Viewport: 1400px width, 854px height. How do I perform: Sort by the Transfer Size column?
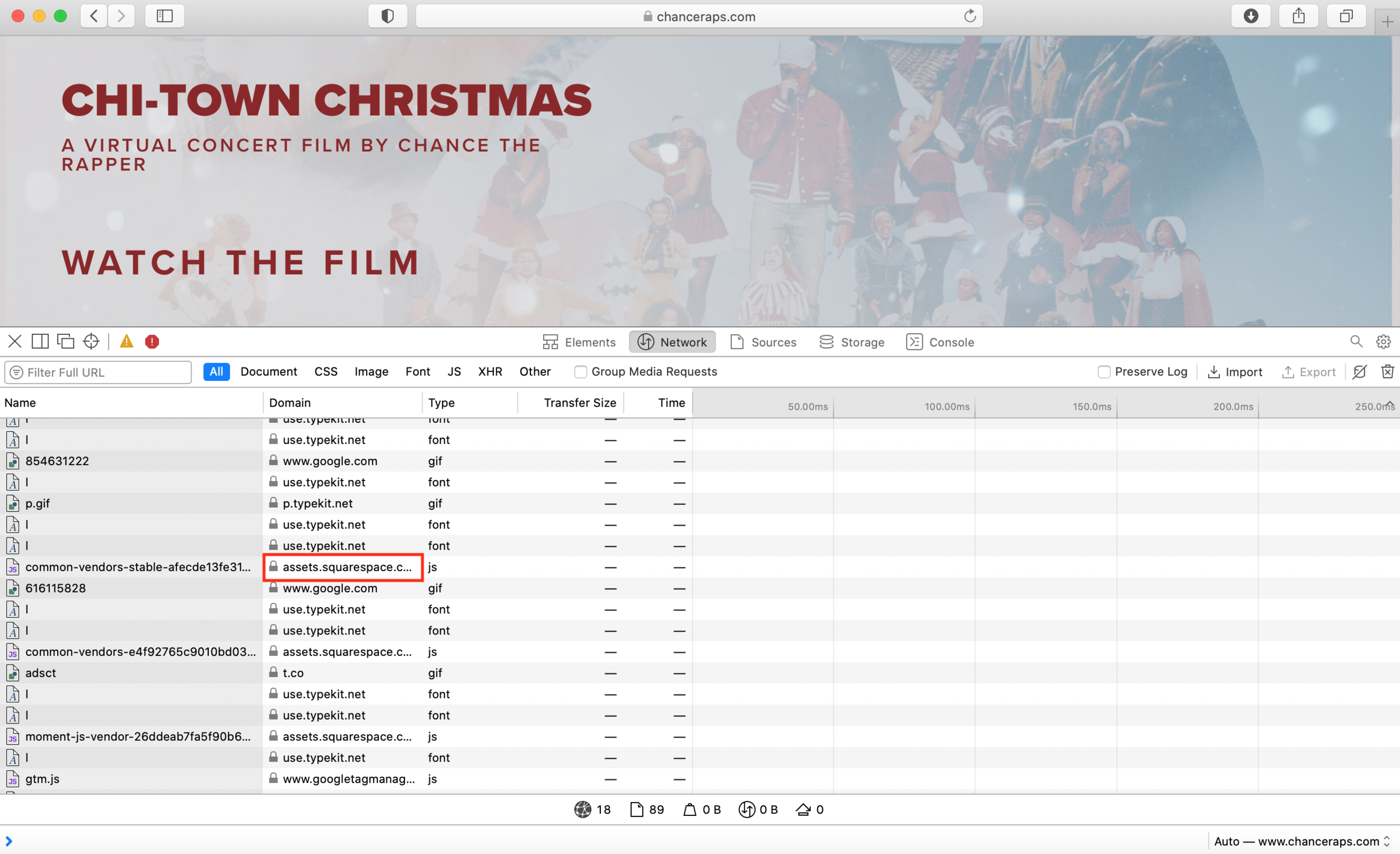tap(579, 403)
